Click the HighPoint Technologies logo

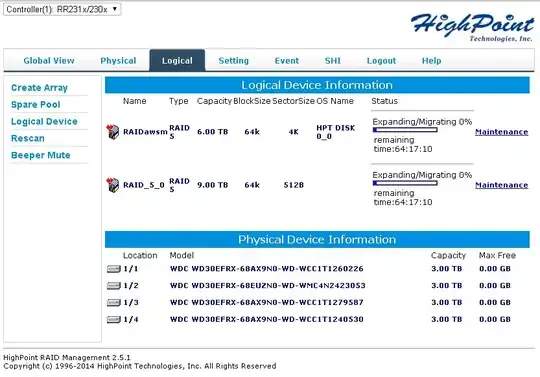coord(472,27)
